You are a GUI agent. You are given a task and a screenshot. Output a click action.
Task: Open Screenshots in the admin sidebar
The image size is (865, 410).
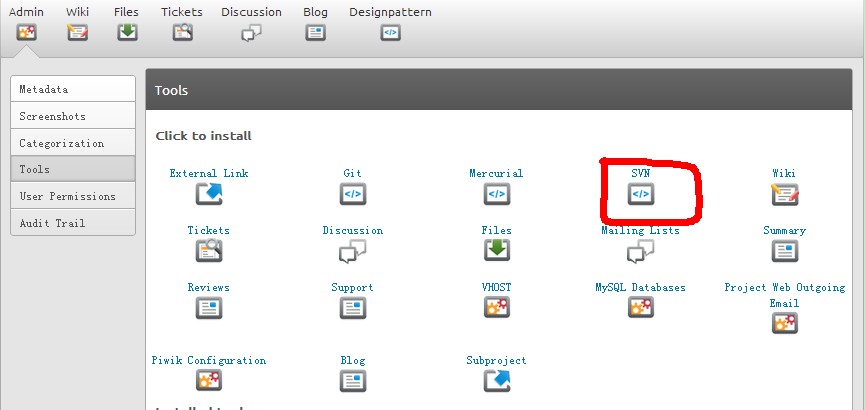pos(73,116)
